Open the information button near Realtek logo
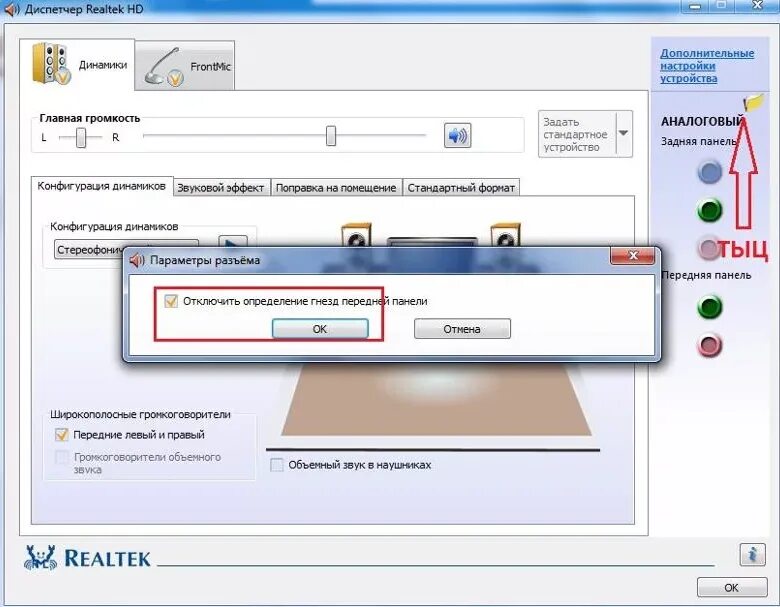Image resolution: width=780 pixels, height=607 pixels. tap(752, 554)
